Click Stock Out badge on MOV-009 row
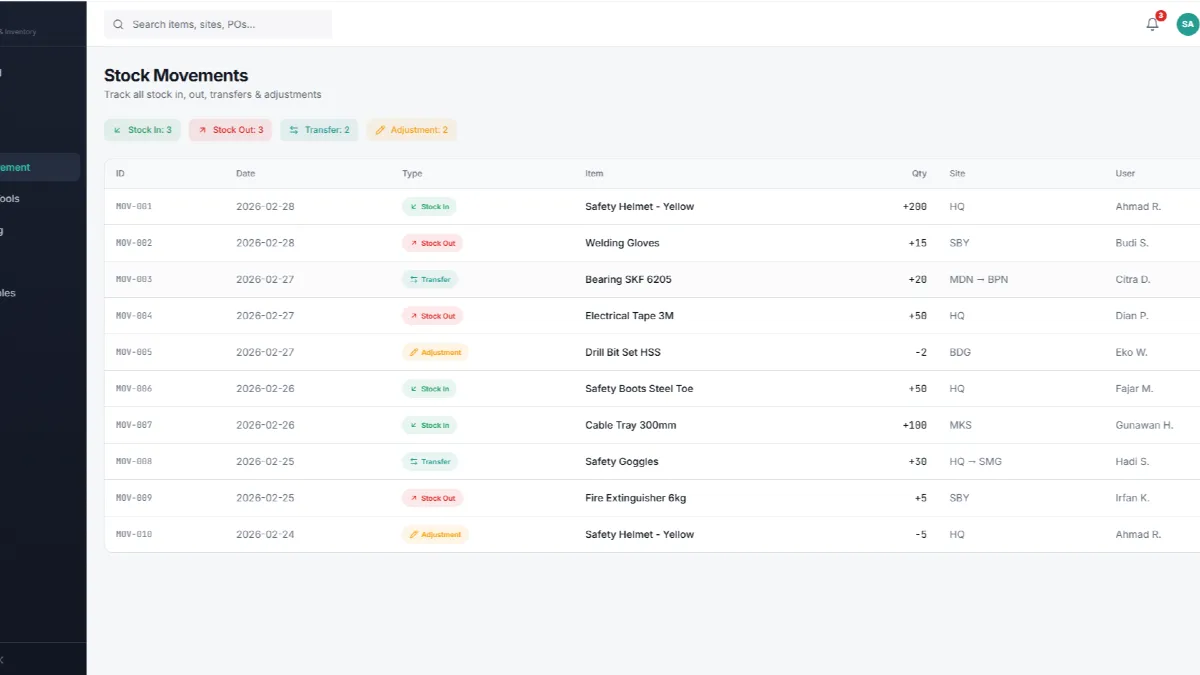1200x675 pixels. coord(433,498)
